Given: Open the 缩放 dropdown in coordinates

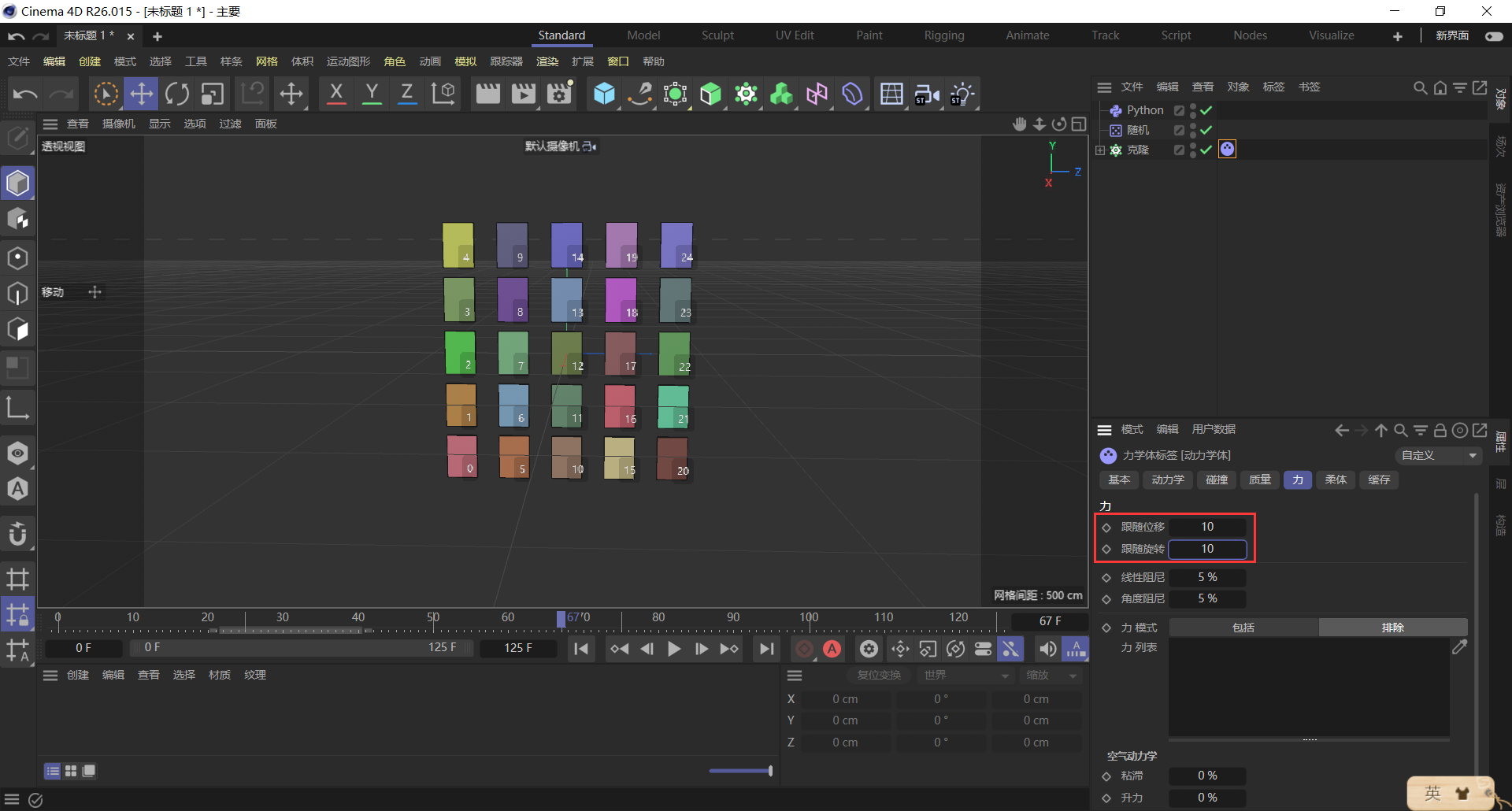Looking at the screenshot, I should click(1051, 676).
